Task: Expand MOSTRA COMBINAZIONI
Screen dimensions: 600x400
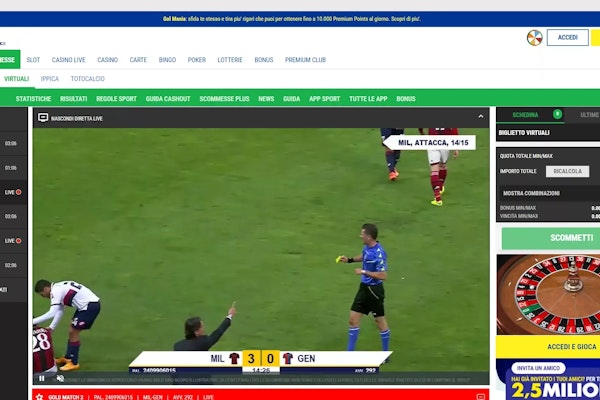Action: [531, 193]
